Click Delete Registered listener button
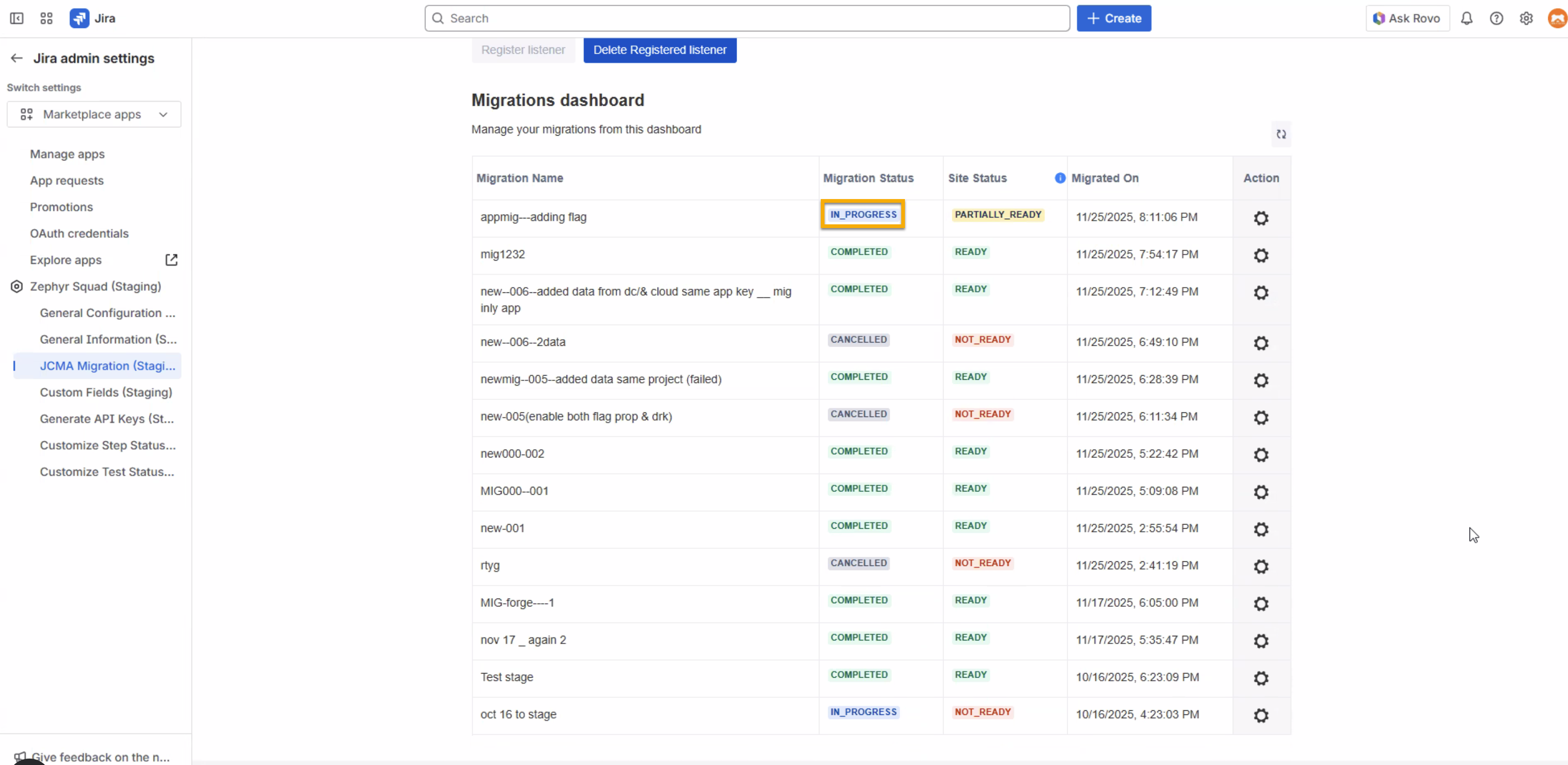 pos(659,50)
